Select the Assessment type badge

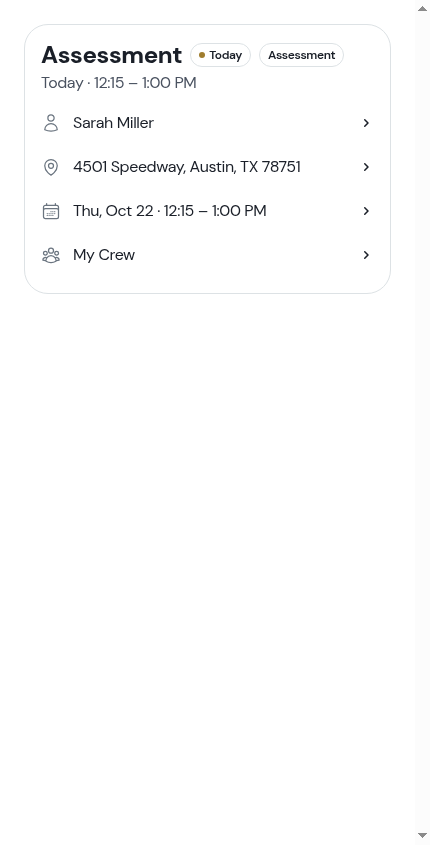tap(301, 55)
